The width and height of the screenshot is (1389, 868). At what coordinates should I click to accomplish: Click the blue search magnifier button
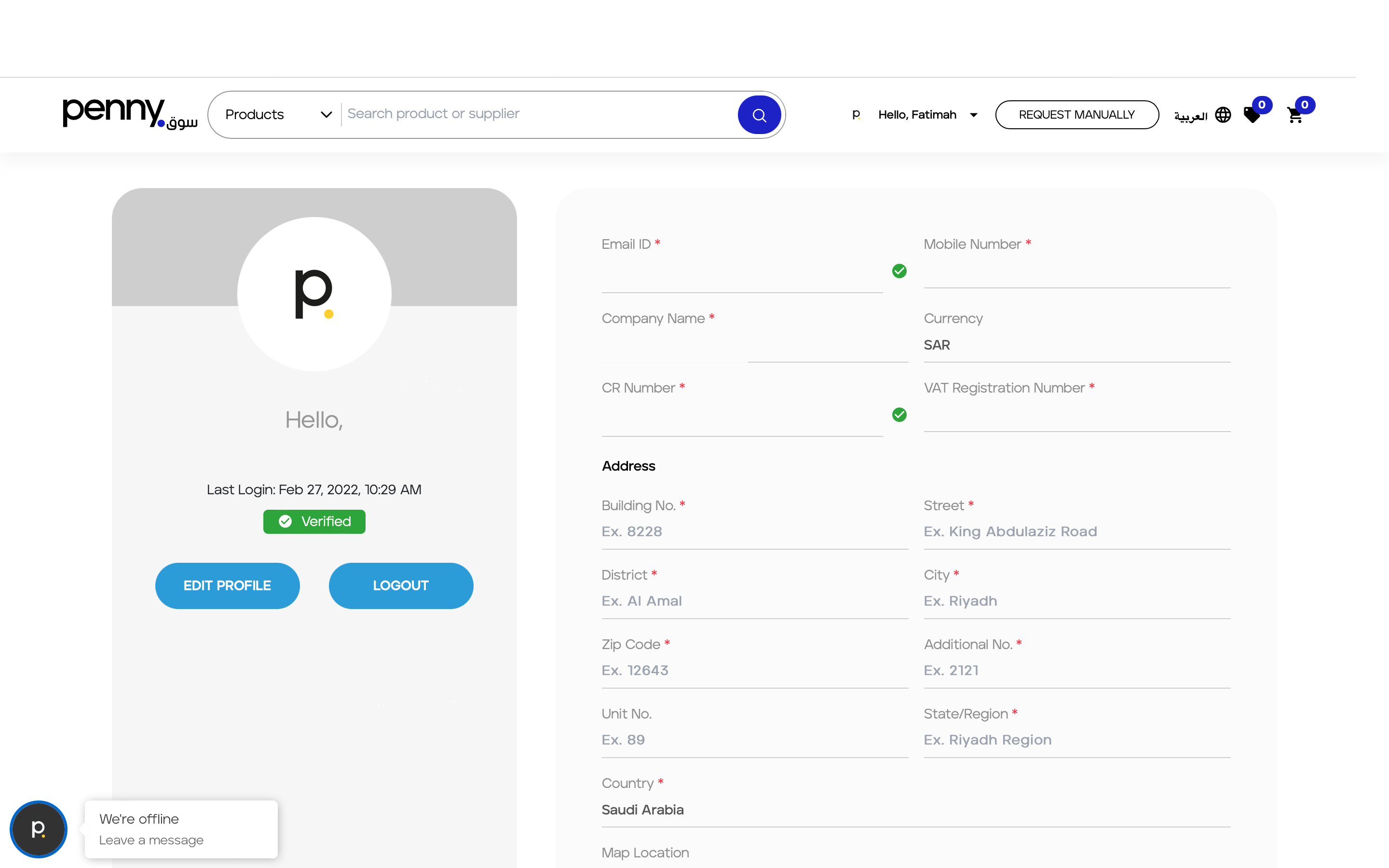(759, 115)
